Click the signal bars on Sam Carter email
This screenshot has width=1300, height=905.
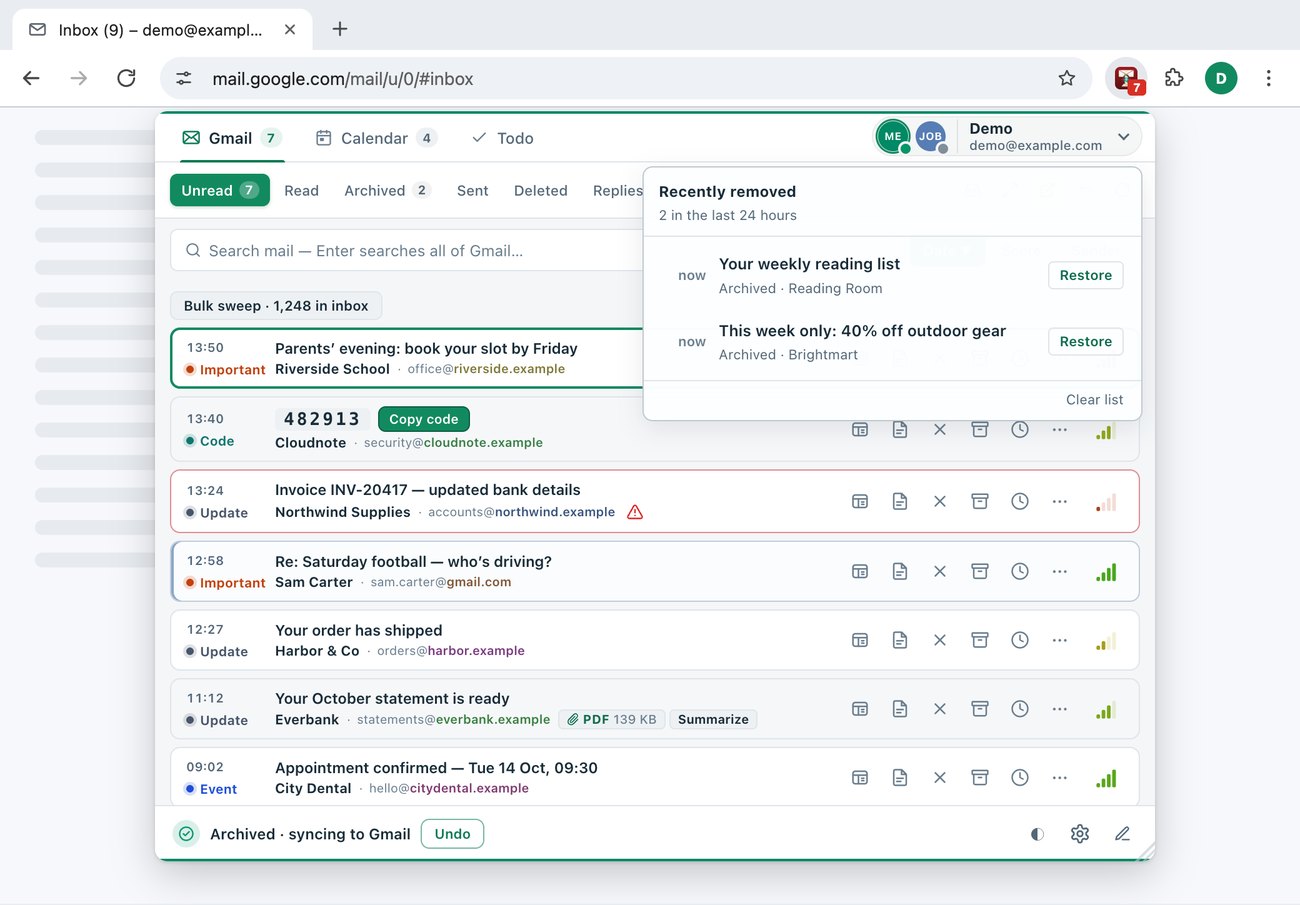pos(1106,572)
